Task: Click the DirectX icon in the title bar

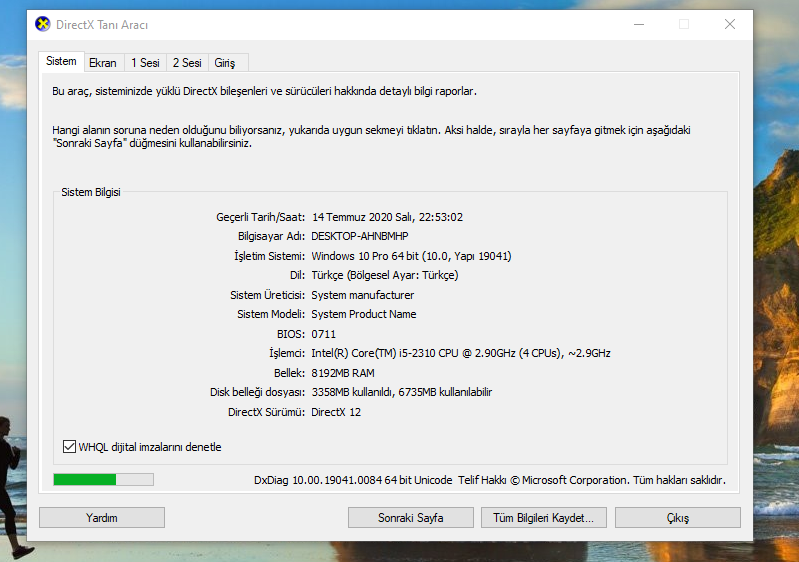Action: pos(43,24)
